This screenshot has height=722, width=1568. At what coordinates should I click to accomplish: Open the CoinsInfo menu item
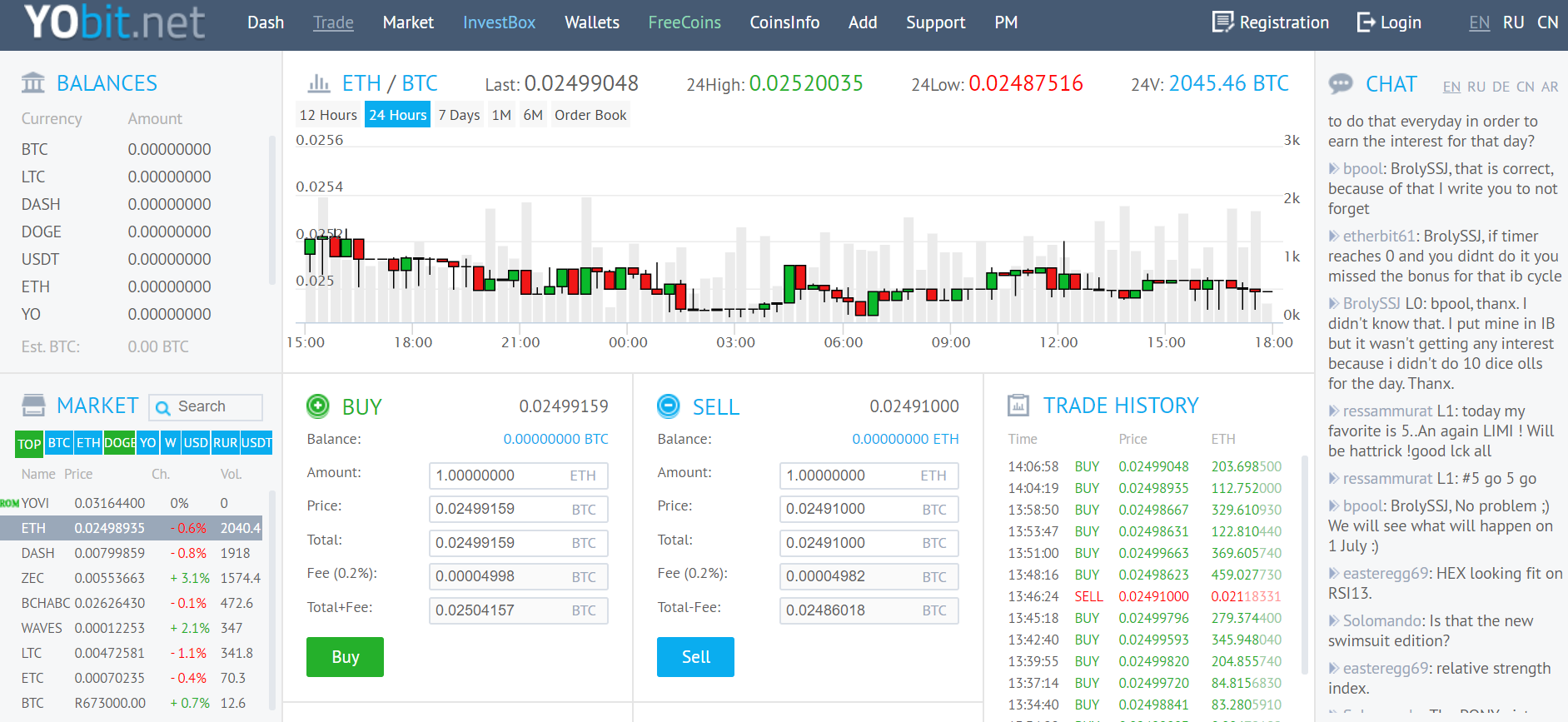pos(784,22)
